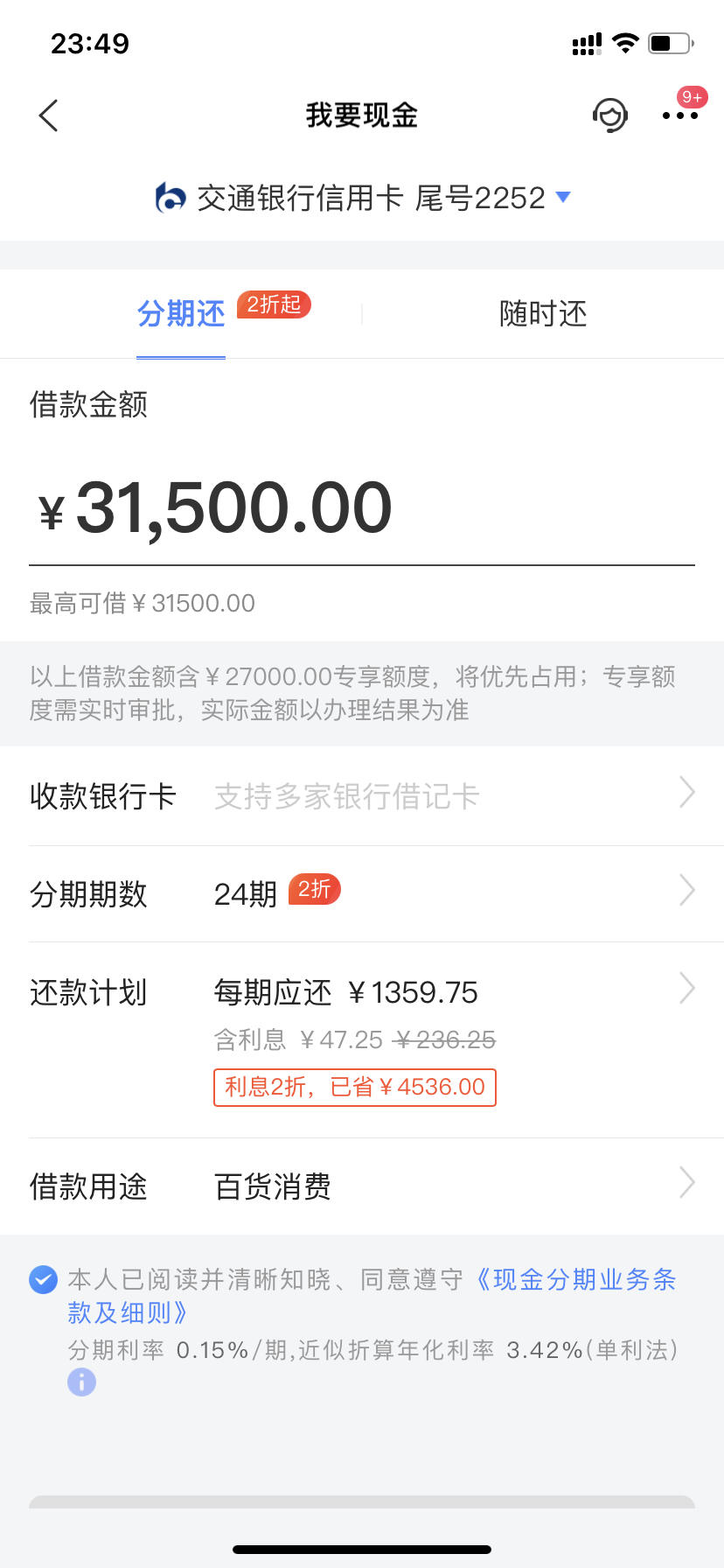The width and height of the screenshot is (724, 1568).
Task: Open customer service headset icon
Action: tap(610, 115)
